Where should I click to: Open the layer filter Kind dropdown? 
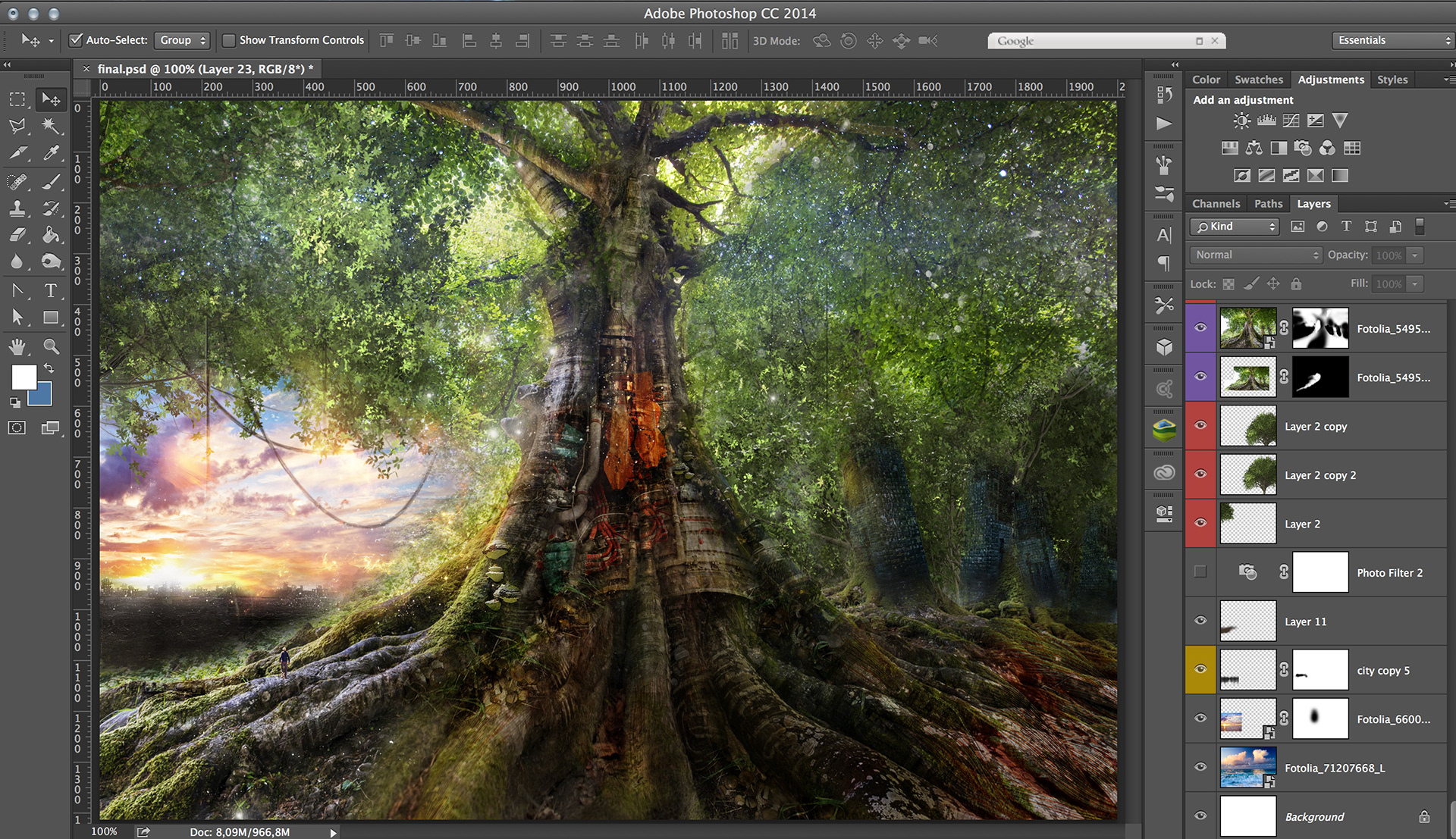pos(1235,227)
